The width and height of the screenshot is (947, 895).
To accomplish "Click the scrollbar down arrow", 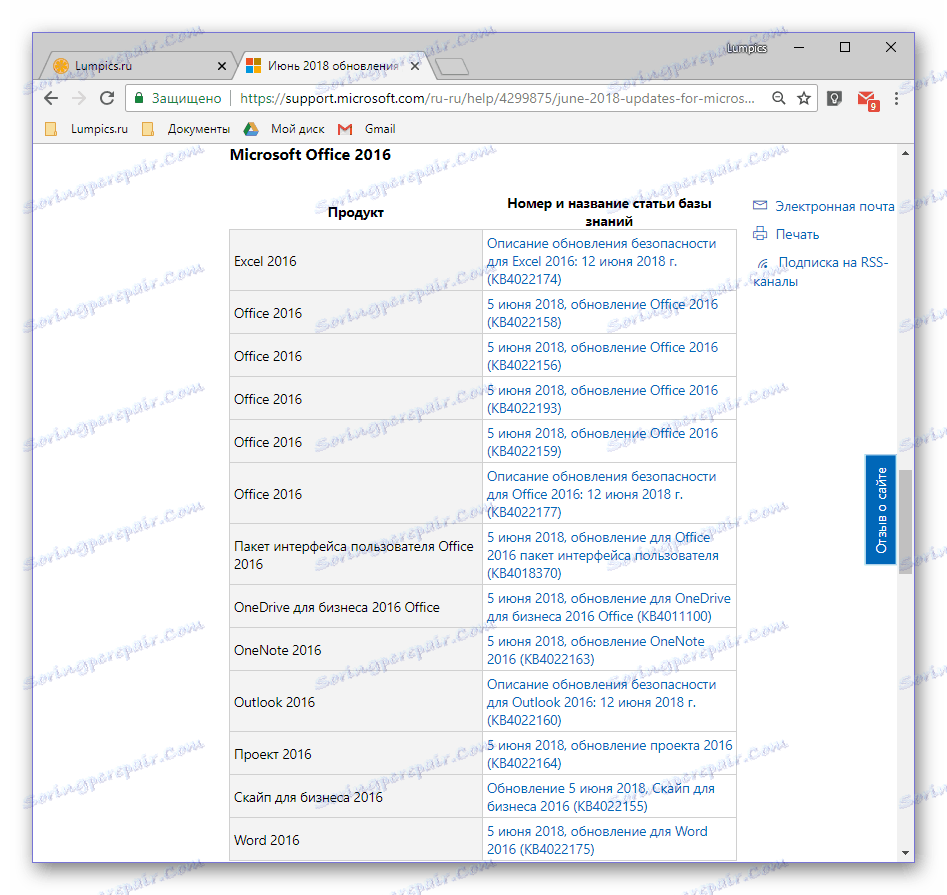I will (x=905, y=853).
